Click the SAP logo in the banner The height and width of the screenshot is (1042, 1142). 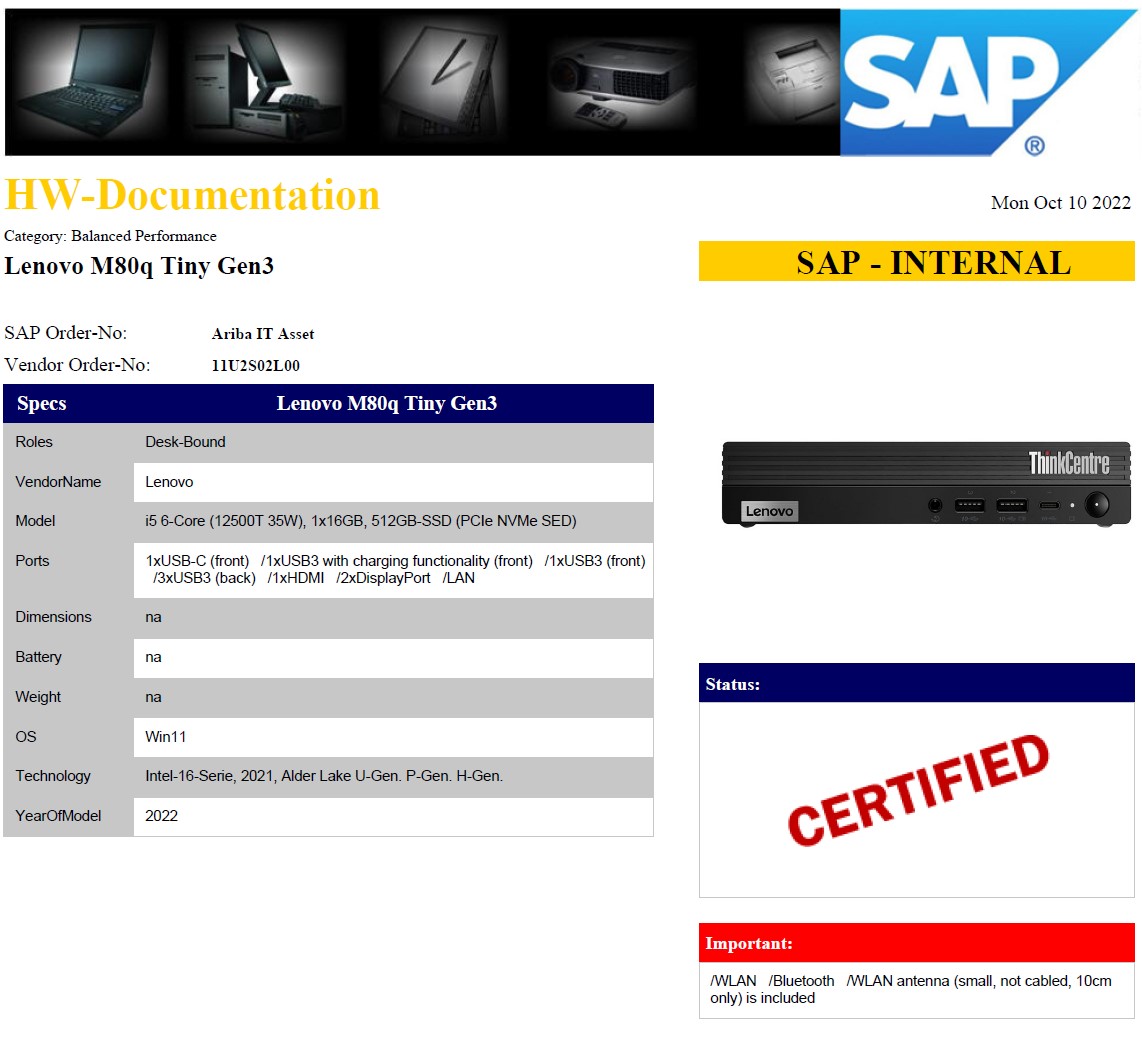click(975, 82)
